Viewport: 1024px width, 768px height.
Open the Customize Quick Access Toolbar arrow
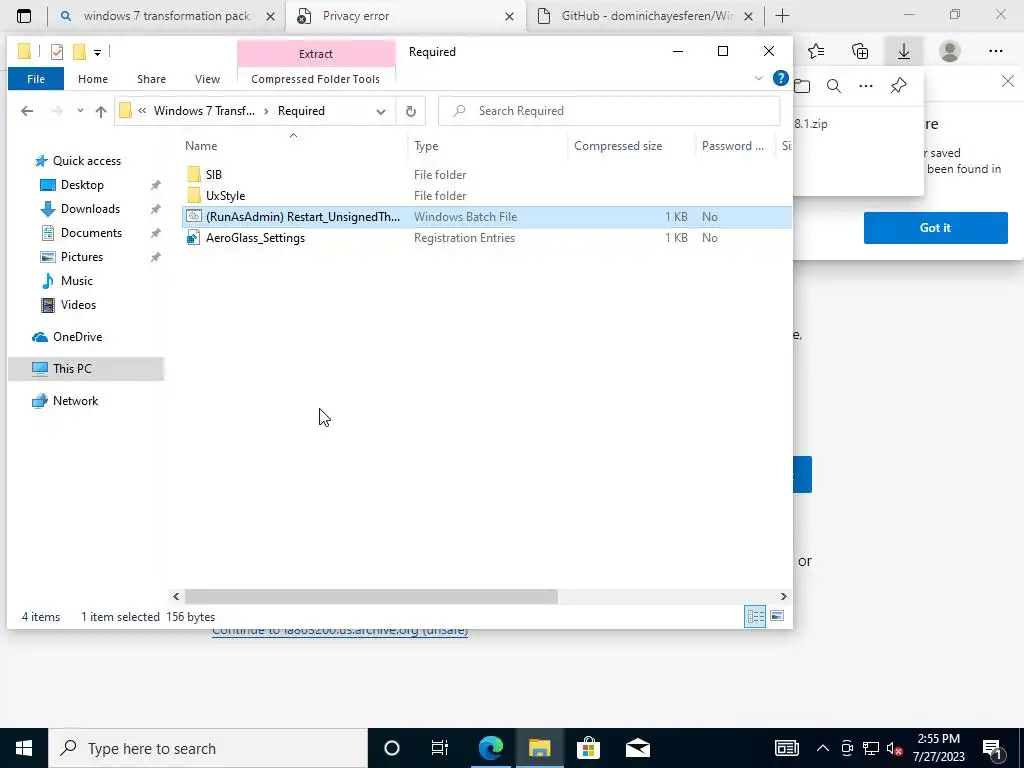tap(97, 52)
